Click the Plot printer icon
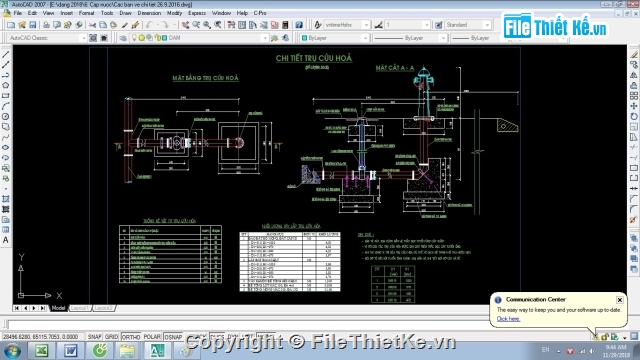640x360 pixels. (46, 25)
